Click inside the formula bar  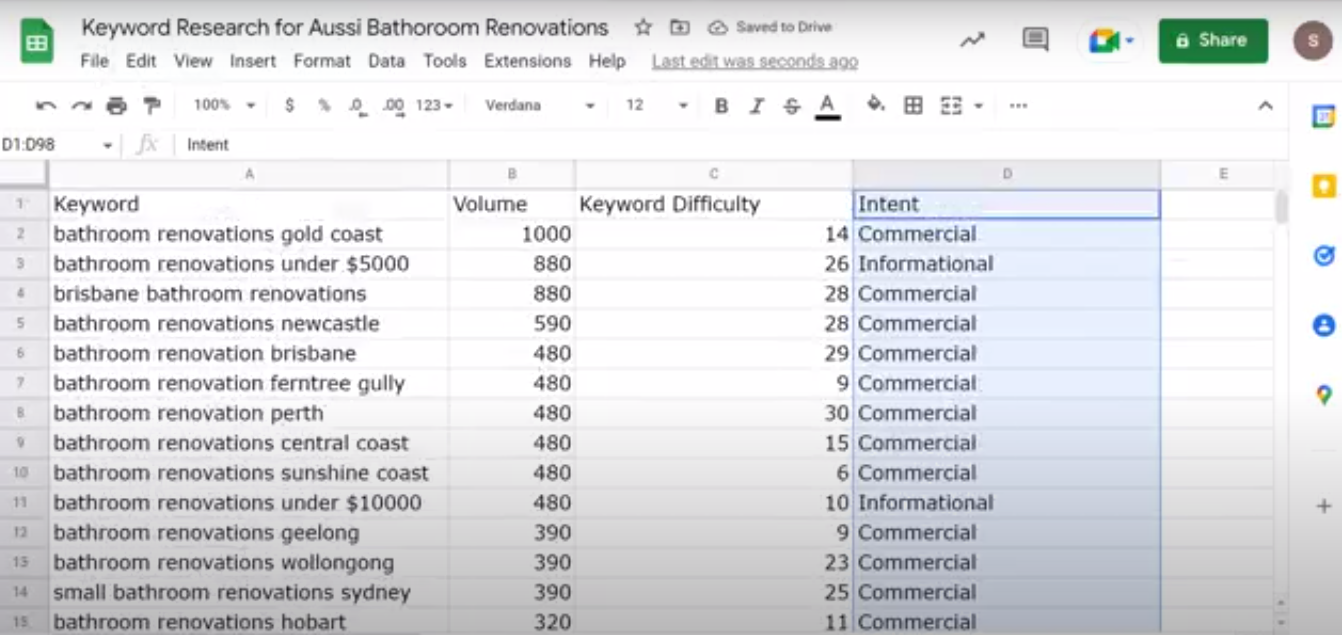pos(400,144)
